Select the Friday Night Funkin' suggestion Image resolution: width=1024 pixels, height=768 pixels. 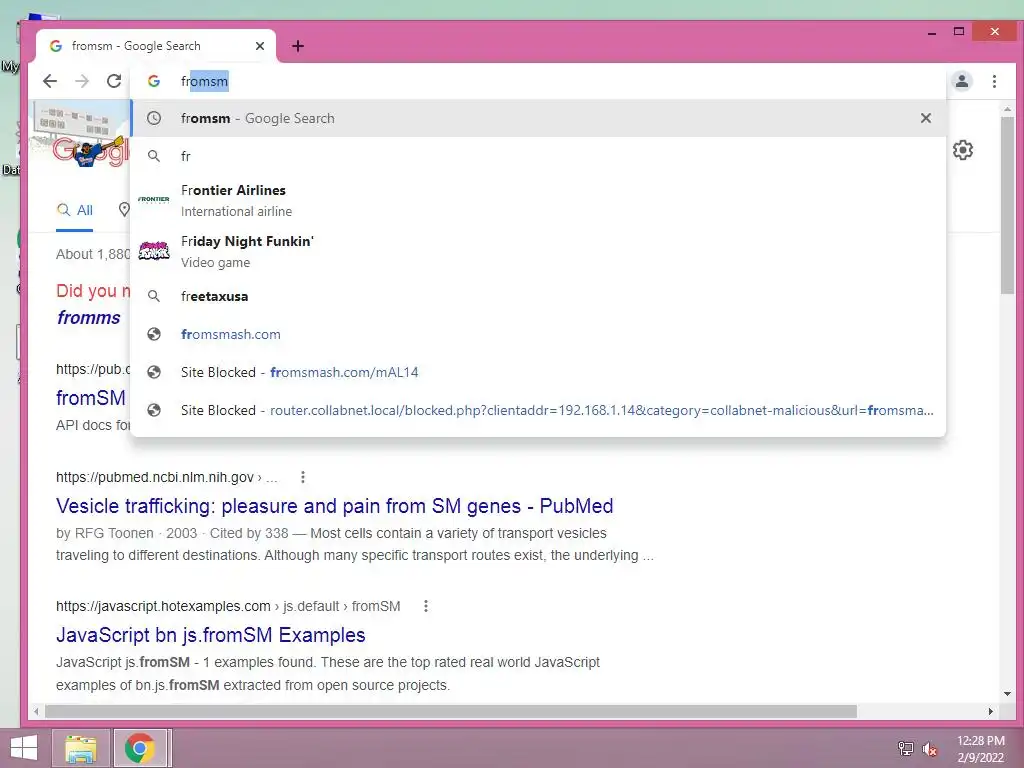pyautogui.click(x=538, y=251)
